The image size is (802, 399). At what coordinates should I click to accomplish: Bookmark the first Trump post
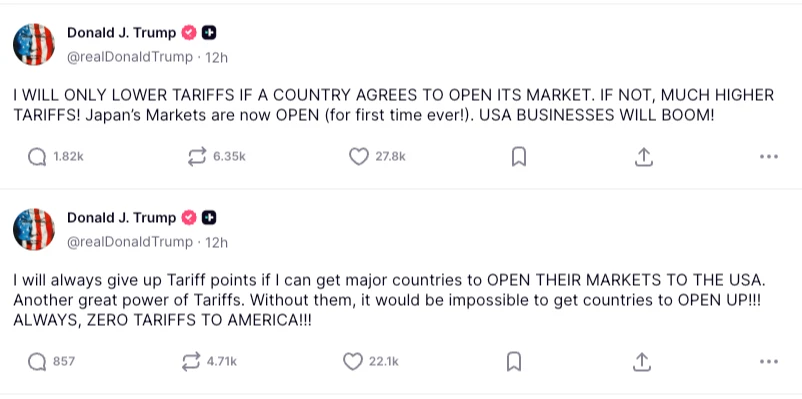(519, 157)
